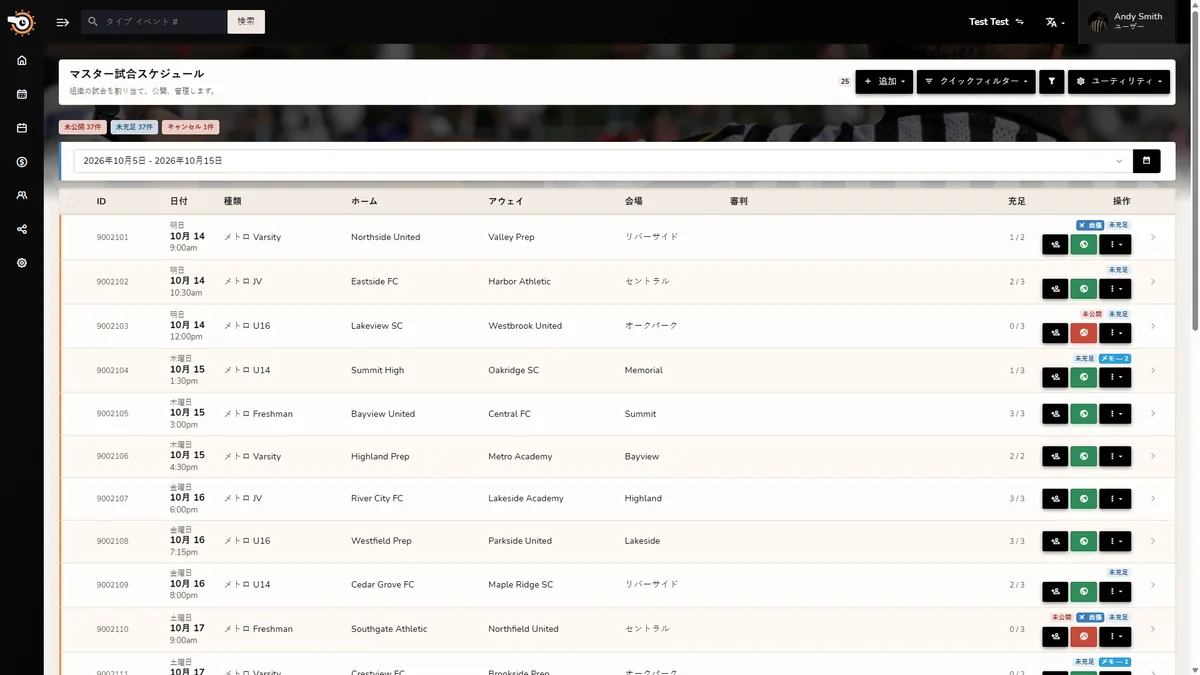Expand row chevron for game 9002102
The image size is (1200, 675).
coord(1153,282)
